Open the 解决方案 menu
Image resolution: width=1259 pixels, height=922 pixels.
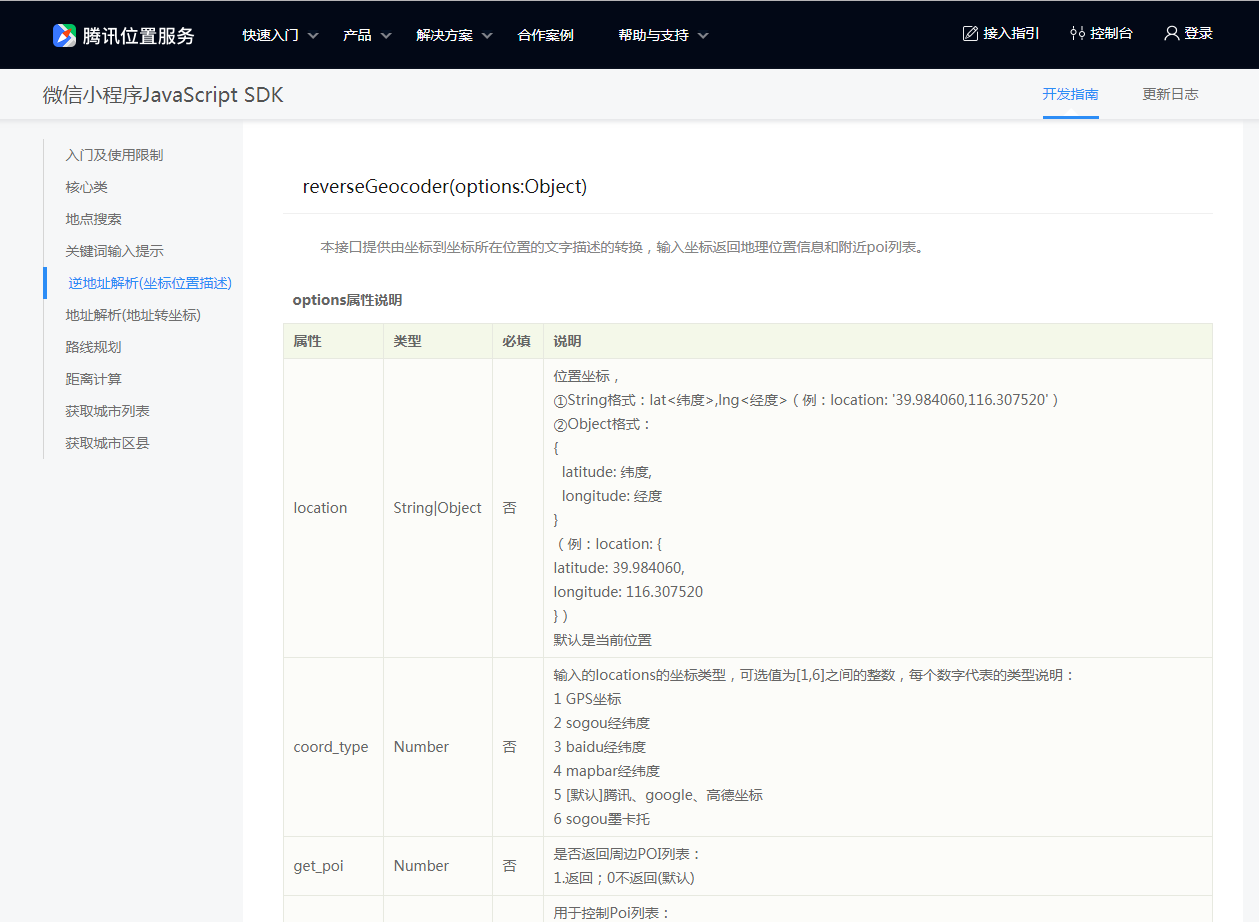444,35
